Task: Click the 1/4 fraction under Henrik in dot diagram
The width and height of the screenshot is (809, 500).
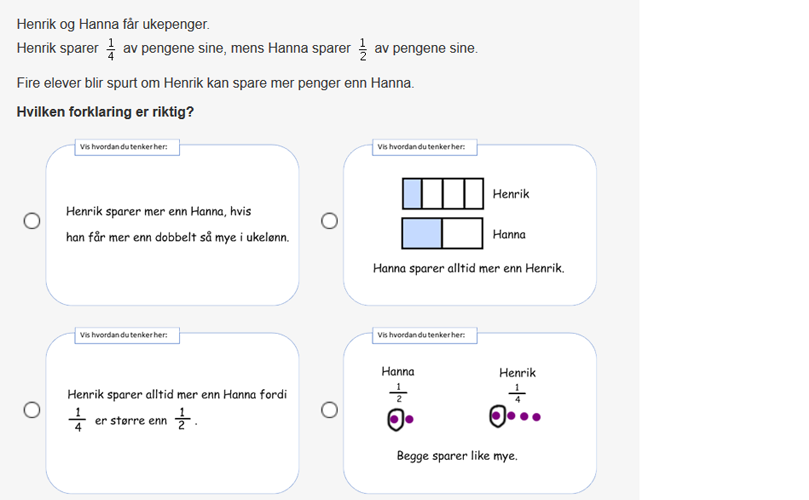Action: point(516,391)
